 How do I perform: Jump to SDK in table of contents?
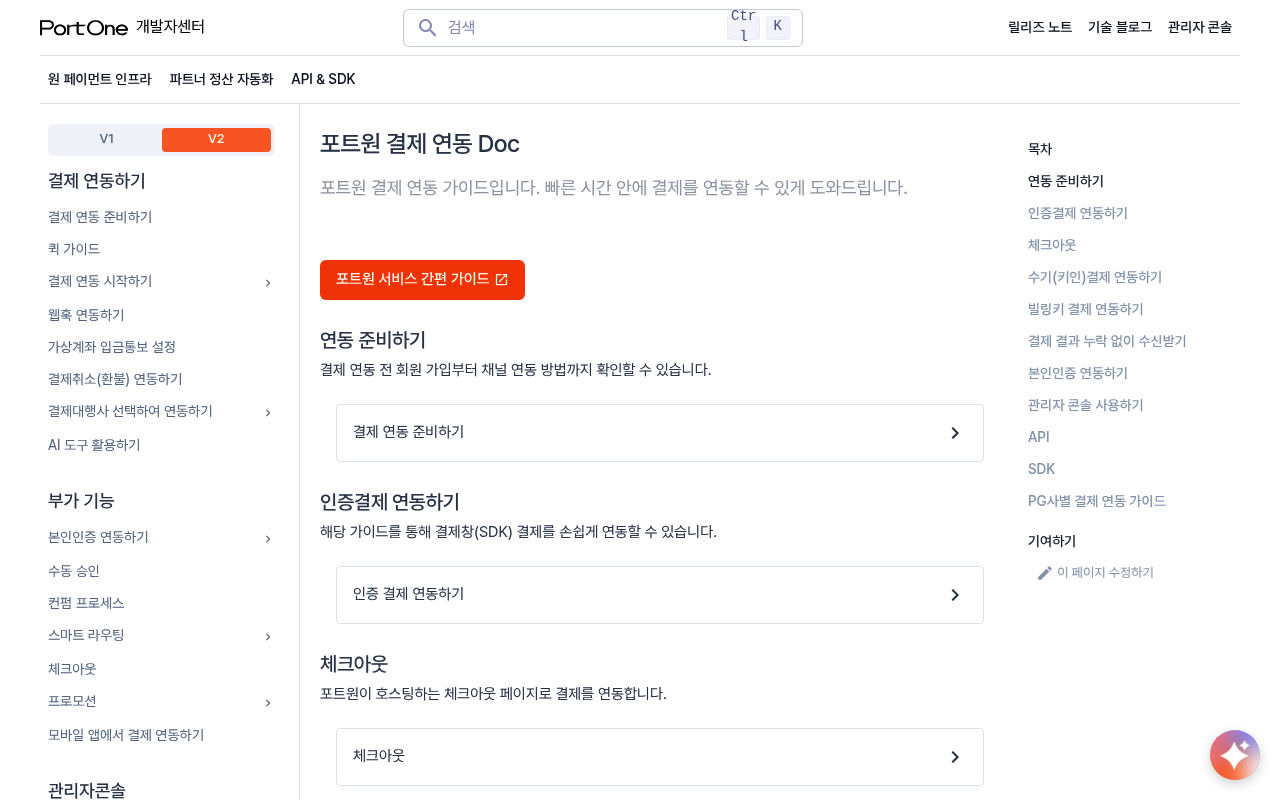pyautogui.click(x=1041, y=469)
